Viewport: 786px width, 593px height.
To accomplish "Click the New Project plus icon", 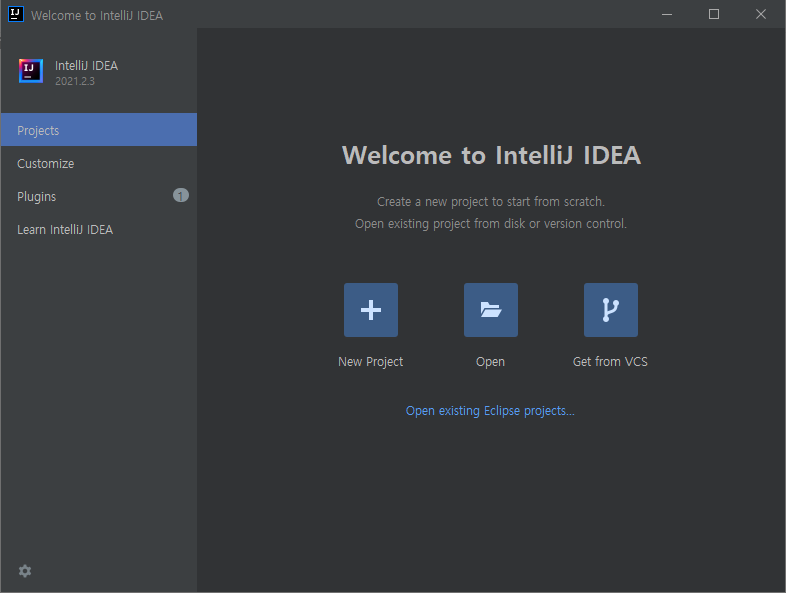I will (x=370, y=310).
